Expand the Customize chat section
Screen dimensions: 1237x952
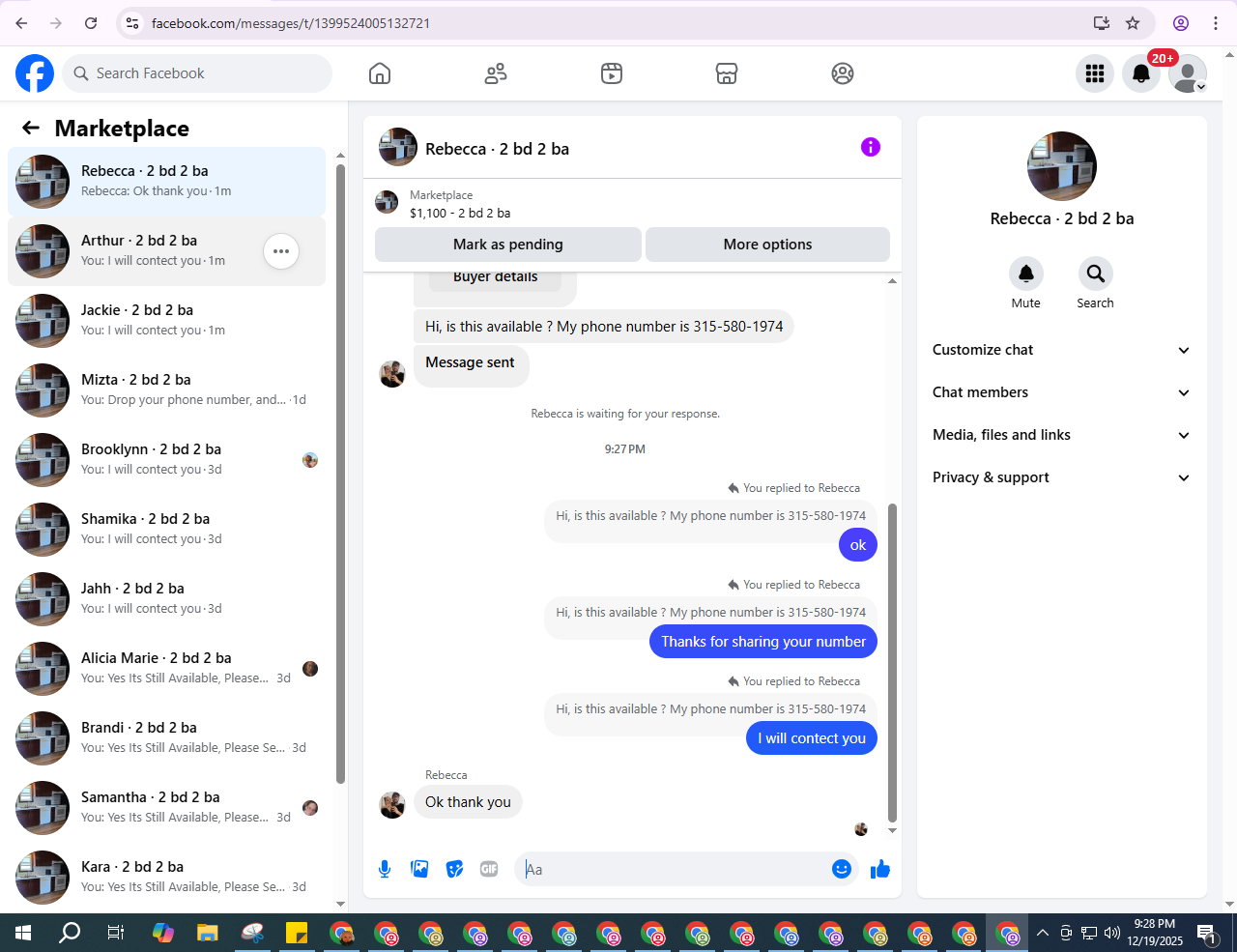tap(1061, 350)
